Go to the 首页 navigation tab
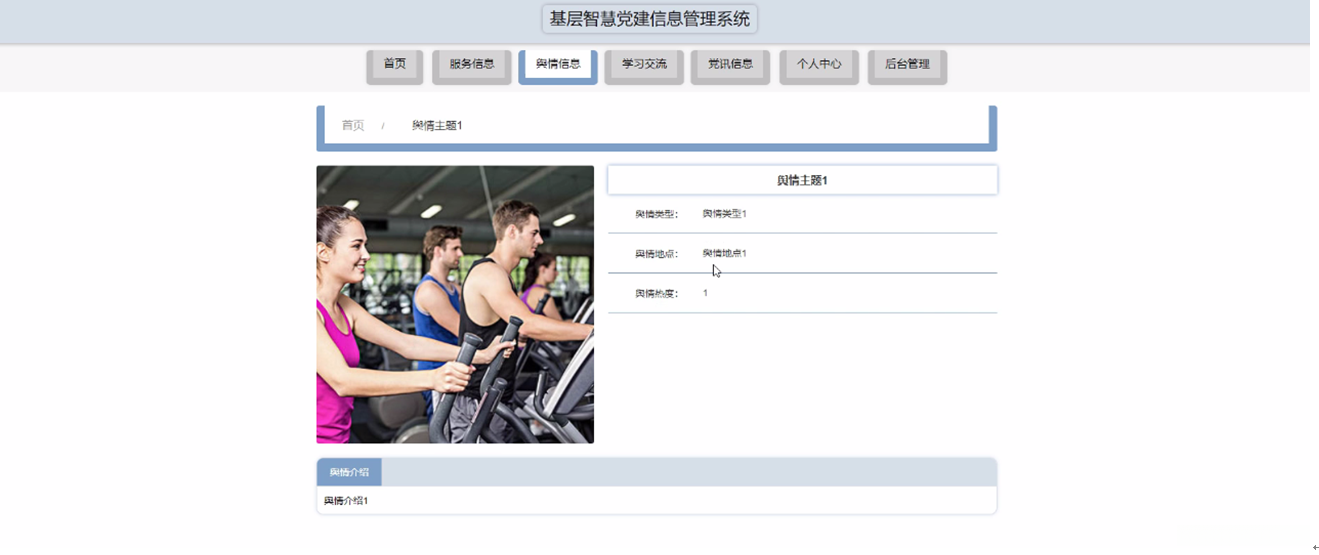The image size is (1319, 555). click(x=395, y=65)
